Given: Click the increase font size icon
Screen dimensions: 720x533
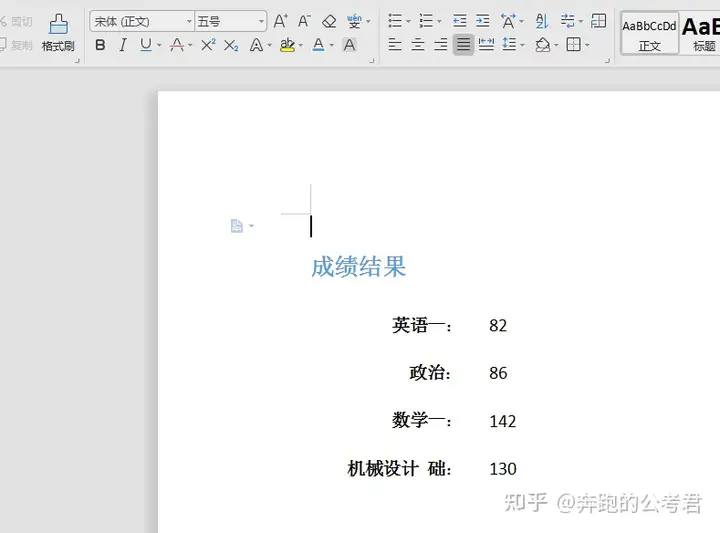Looking at the screenshot, I should [x=281, y=21].
